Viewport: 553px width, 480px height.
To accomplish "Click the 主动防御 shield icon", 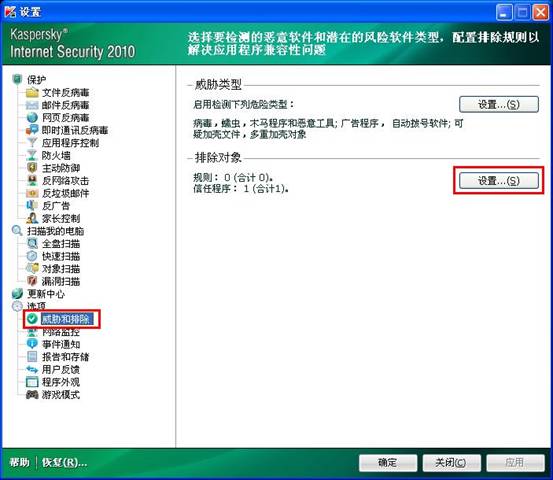I will click(x=32, y=168).
